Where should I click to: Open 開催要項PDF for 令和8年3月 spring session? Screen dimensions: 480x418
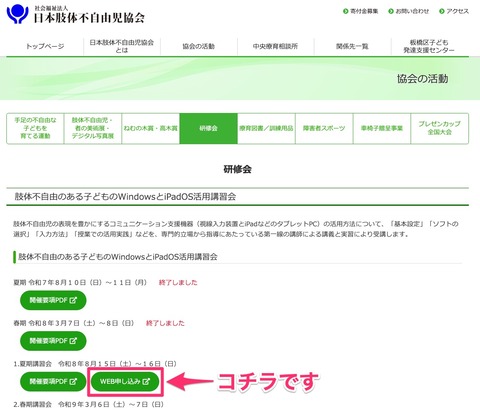pos(53,341)
